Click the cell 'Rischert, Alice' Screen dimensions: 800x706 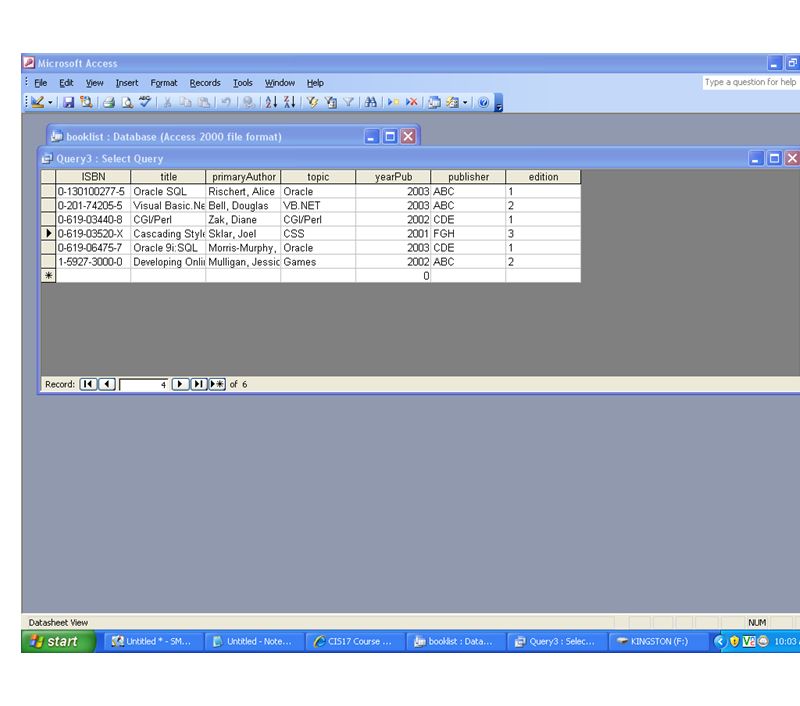pos(243,191)
